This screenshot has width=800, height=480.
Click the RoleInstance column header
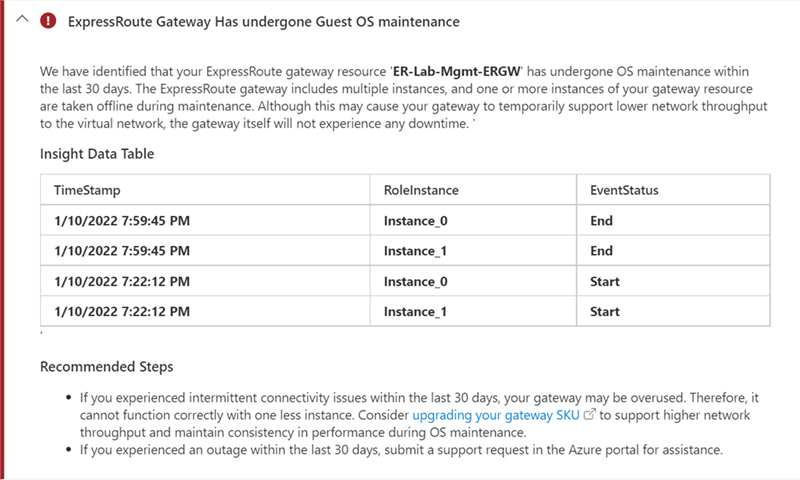(x=421, y=190)
